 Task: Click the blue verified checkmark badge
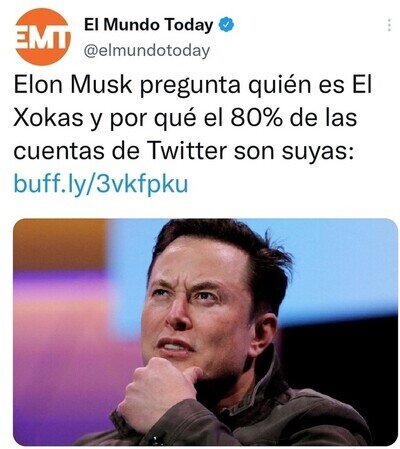[x=226, y=25]
